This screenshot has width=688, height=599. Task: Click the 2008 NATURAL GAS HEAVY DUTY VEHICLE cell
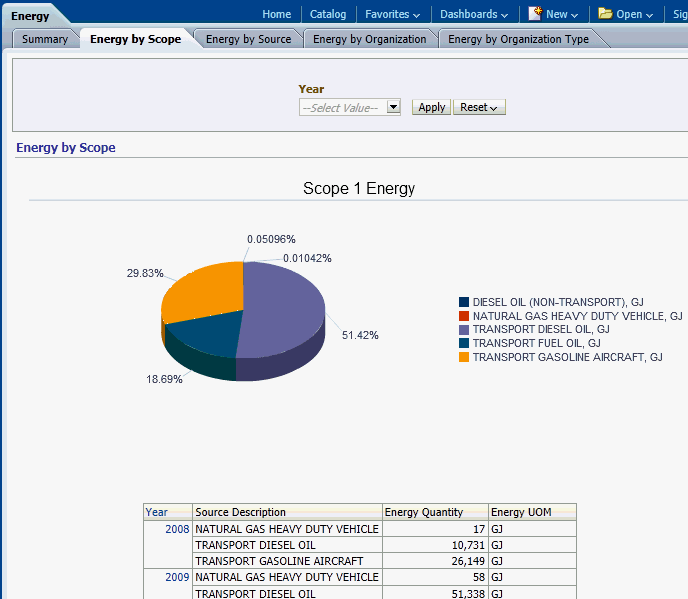click(x=287, y=529)
